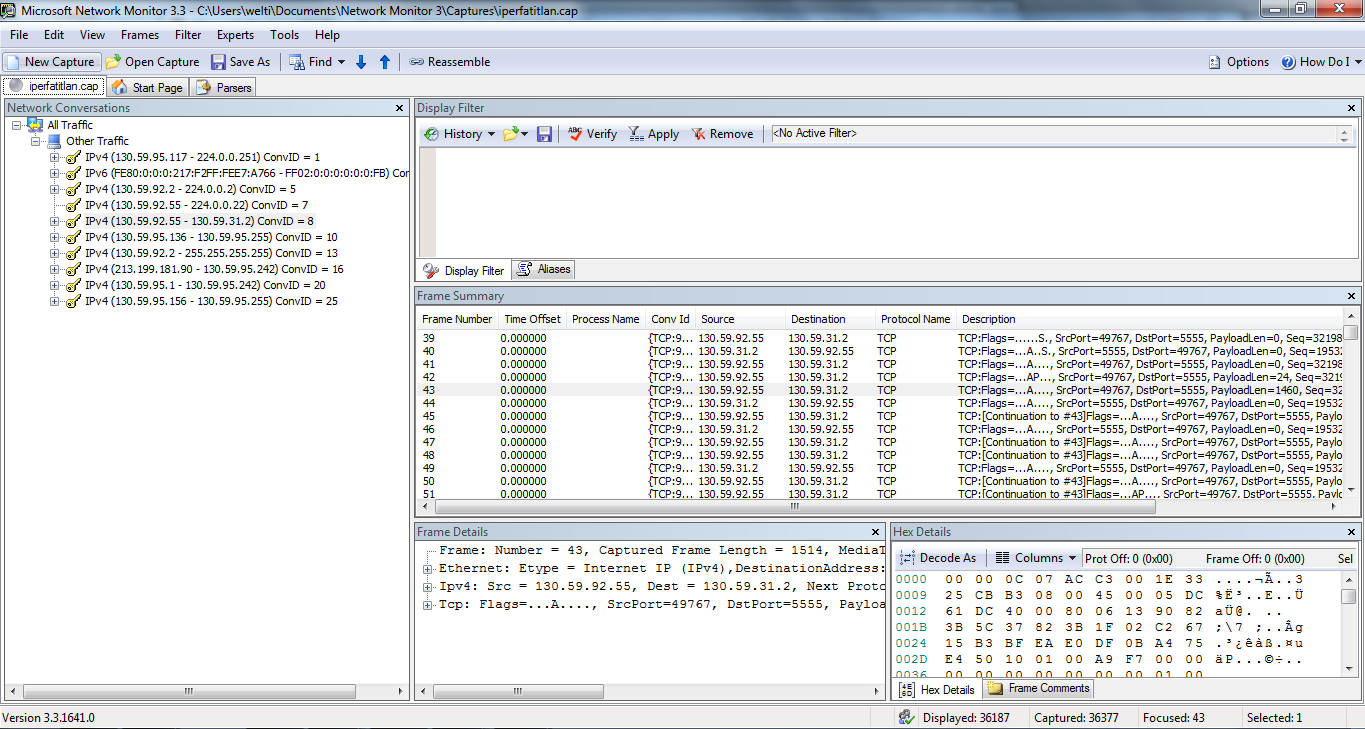This screenshot has width=1365, height=729.
Task: Open the filter History dropdown
Action: pyautogui.click(x=460, y=134)
